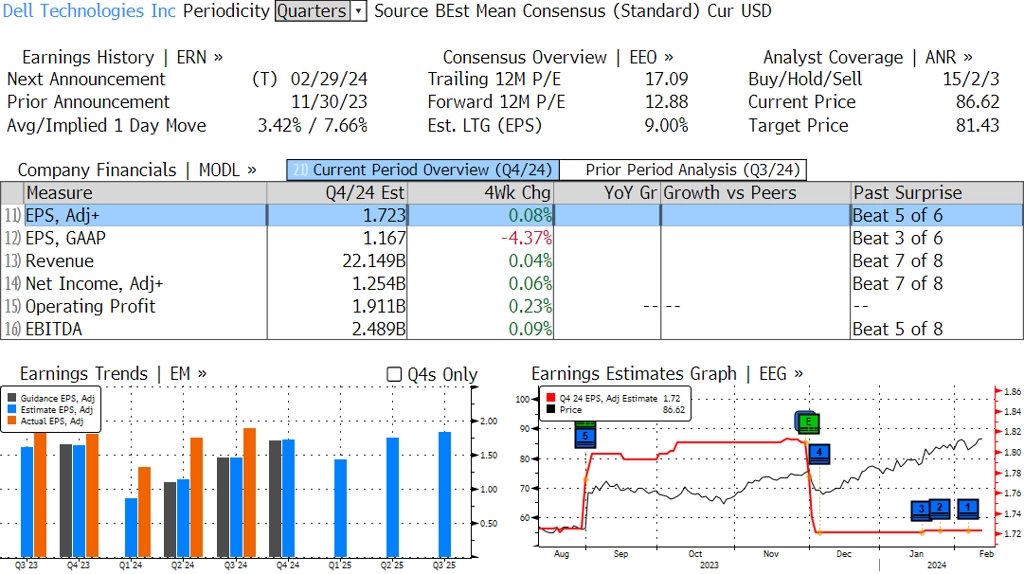The height and width of the screenshot is (574, 1024).
Task: Click the event marker icon numbered 1
Action: [x=968, y=507]
